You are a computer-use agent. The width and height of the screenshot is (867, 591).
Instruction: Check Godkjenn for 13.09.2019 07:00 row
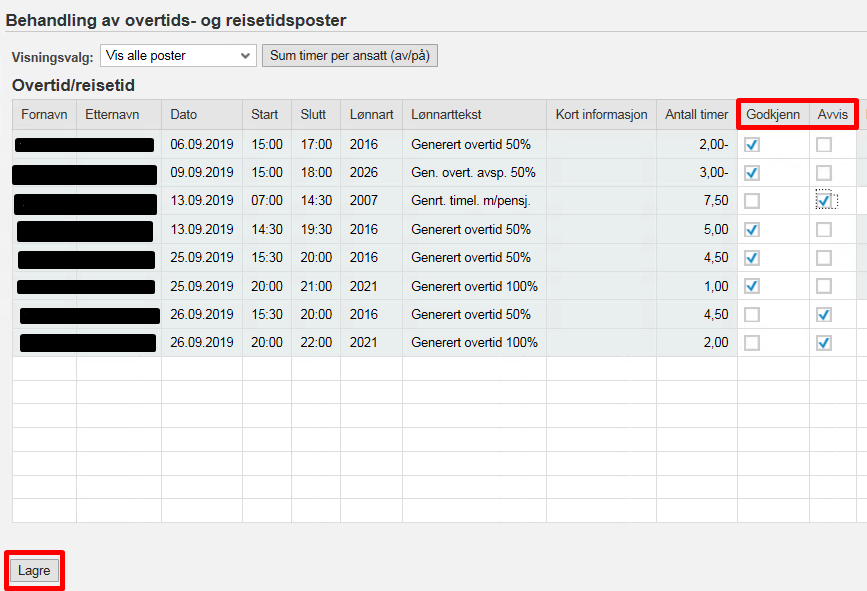(x=751, y=201)
